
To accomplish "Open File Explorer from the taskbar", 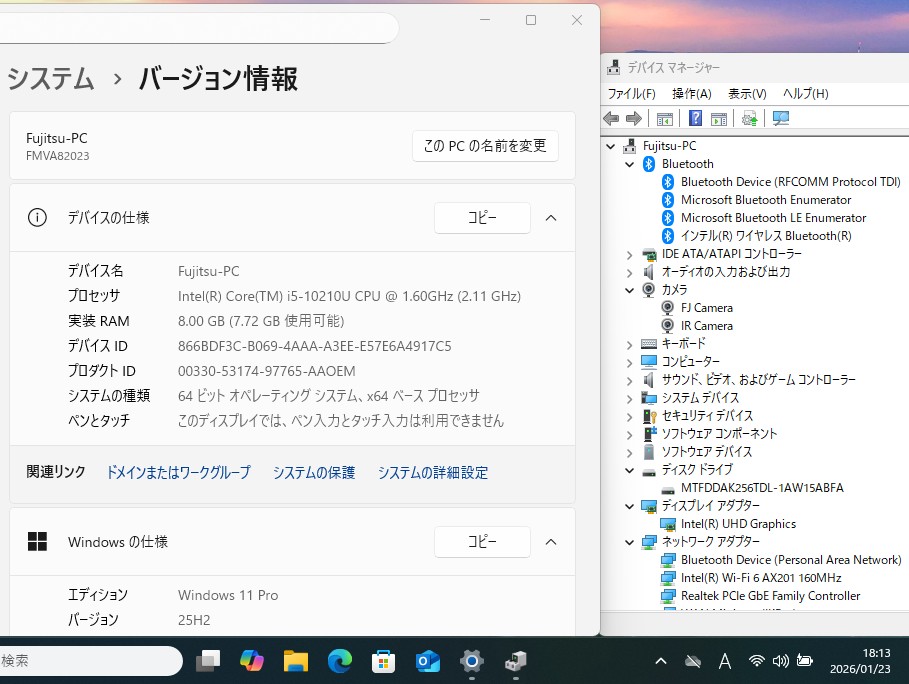I will coord(295,661).
